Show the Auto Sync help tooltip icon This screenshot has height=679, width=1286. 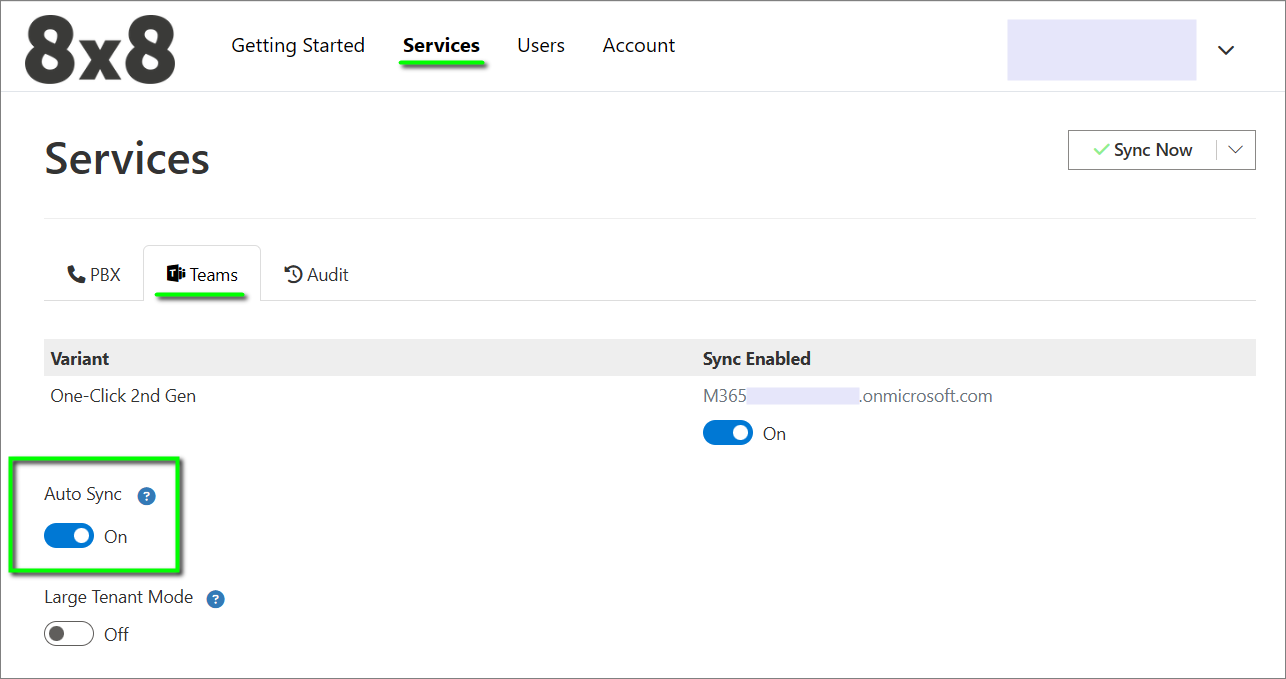click(146, 496)
